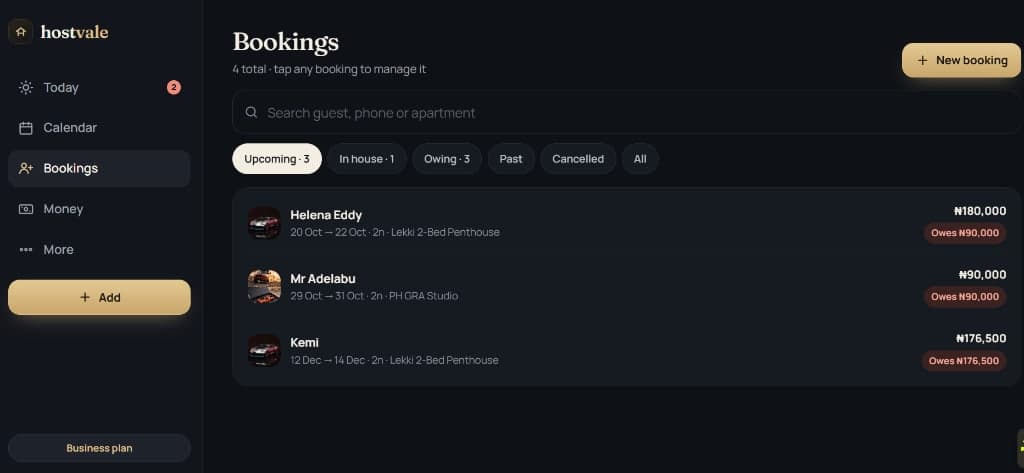Screen dimensions: 1024x473
Task: Switch to the Owing · 3 filter
Action: 447,159
